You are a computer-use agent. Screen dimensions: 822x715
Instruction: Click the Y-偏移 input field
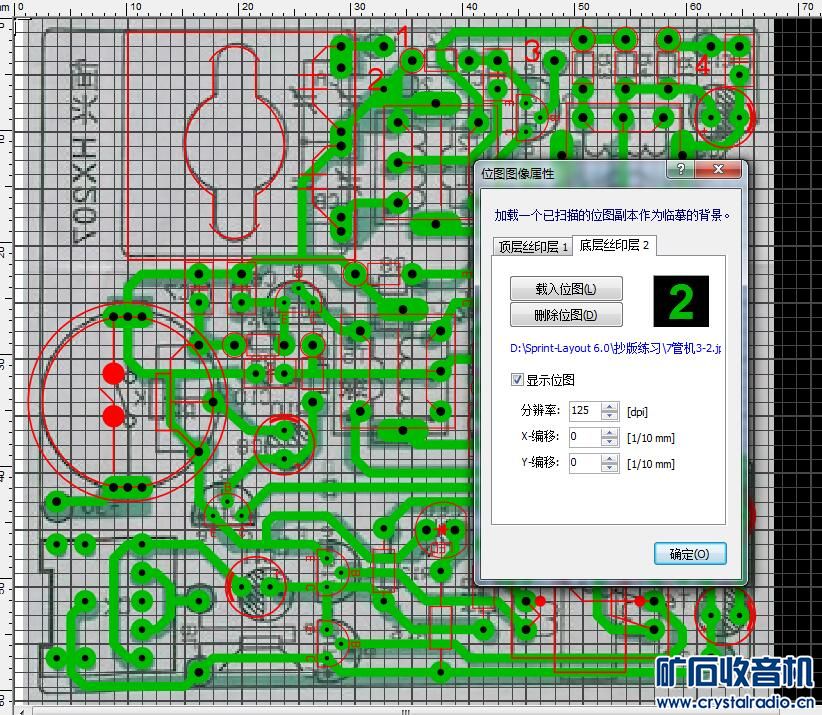[585, 463]
